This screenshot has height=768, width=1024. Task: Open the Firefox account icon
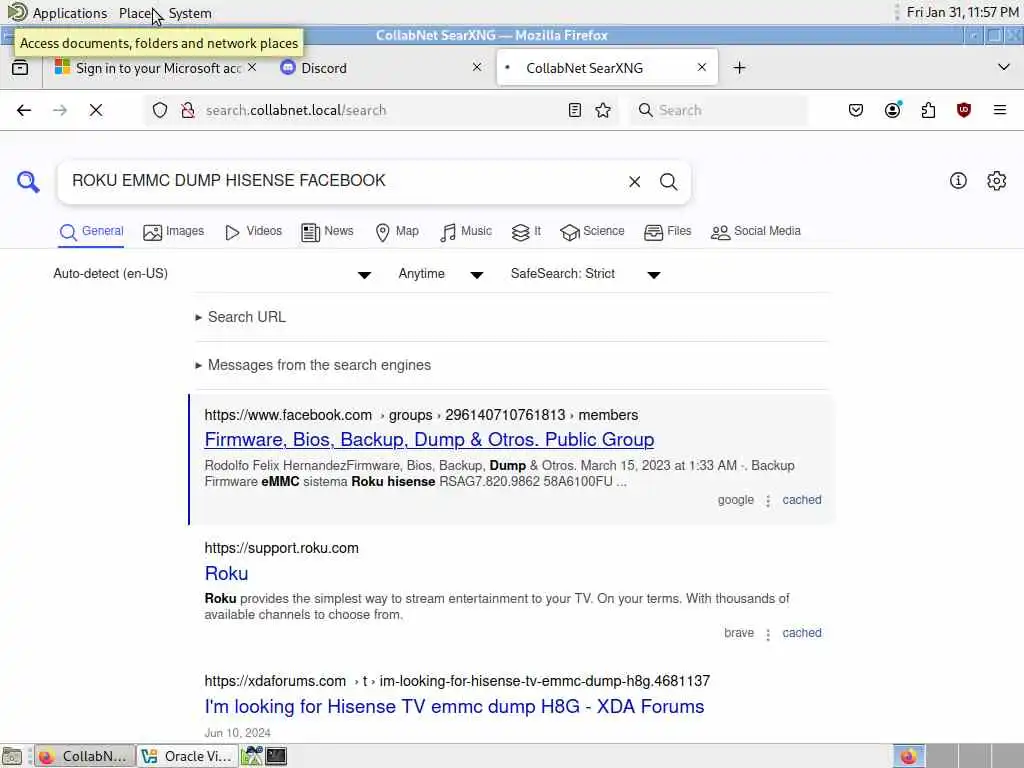[893, 110]
